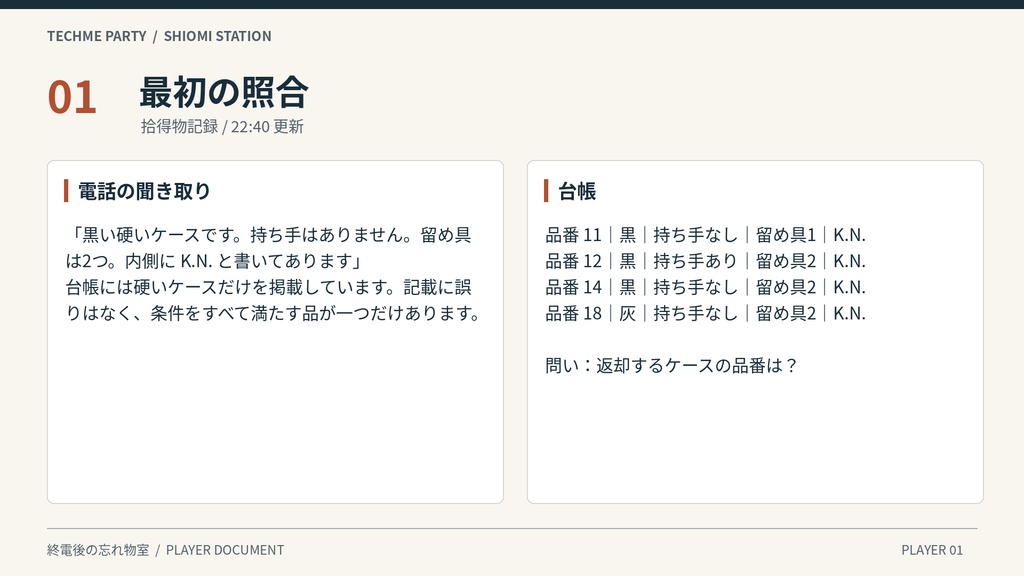This screenshot has width=1024, height=576.
Task: Click the line starting '台帳には硬いケースだけを'
Action: tap(268, 287)
